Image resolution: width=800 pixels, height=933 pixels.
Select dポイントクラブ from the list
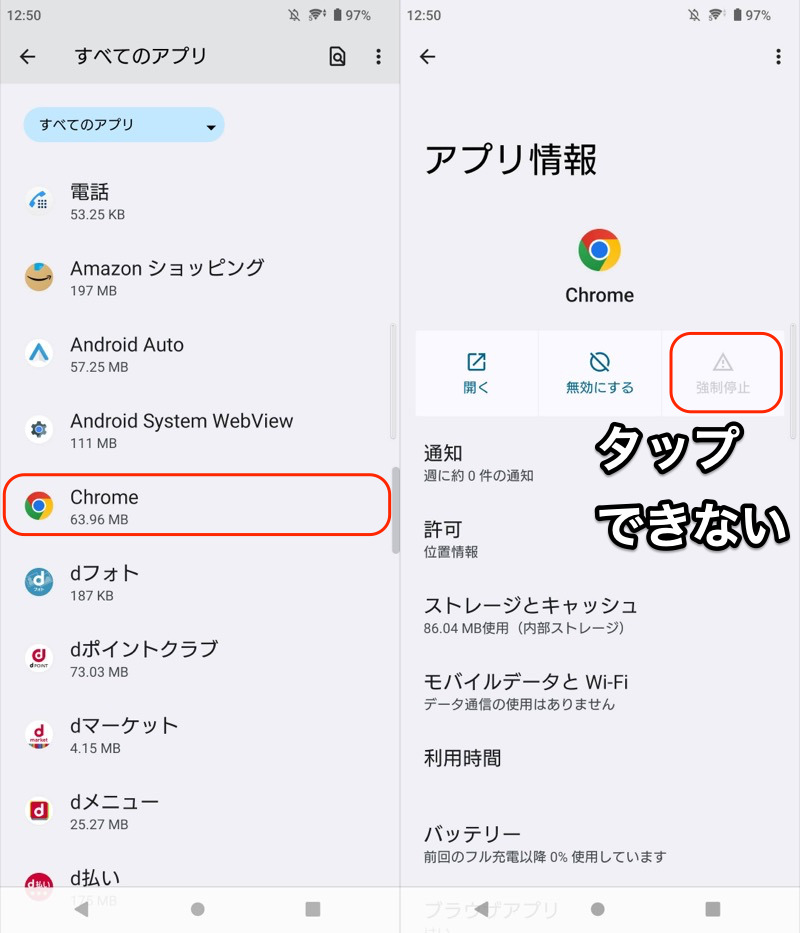195,658
